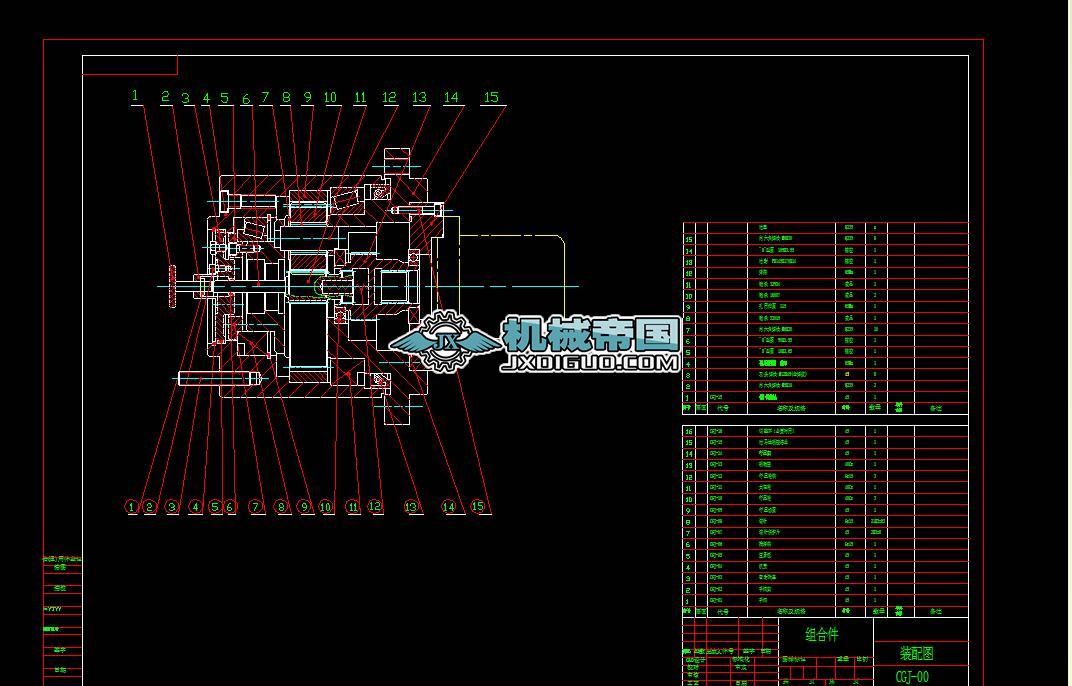Click circled balloon 1 at bottom
Viewport: 1072px width, 686px height.
(132, 507)
